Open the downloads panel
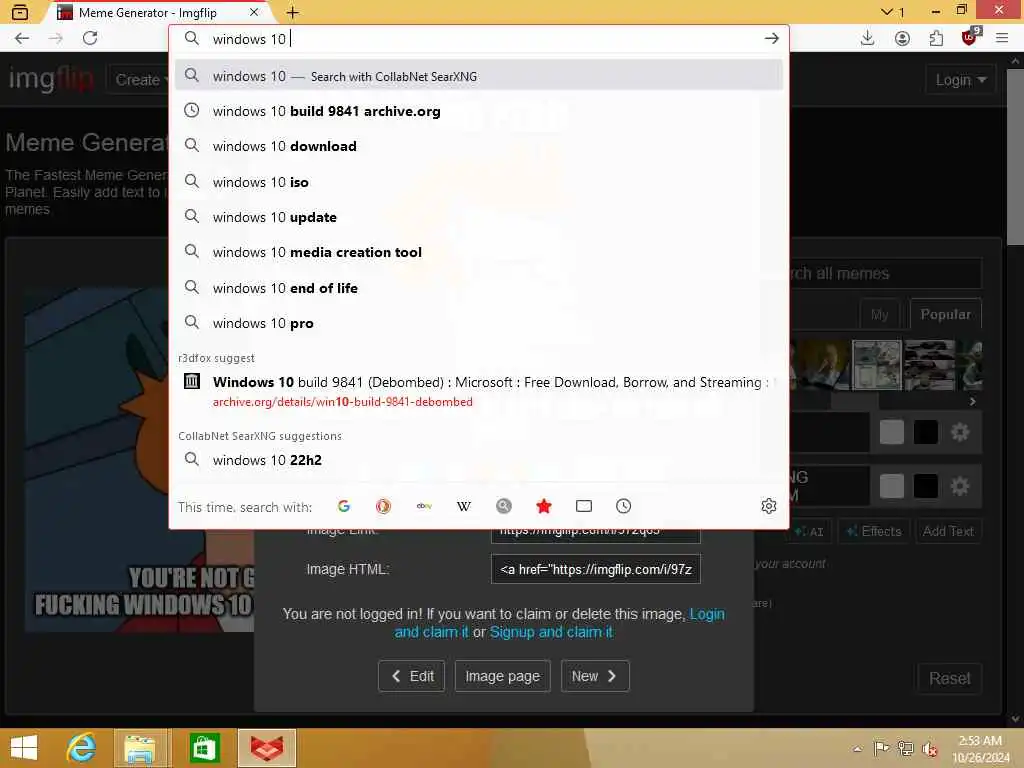This screenshot has width=1024, height=768. pos(867,39)
